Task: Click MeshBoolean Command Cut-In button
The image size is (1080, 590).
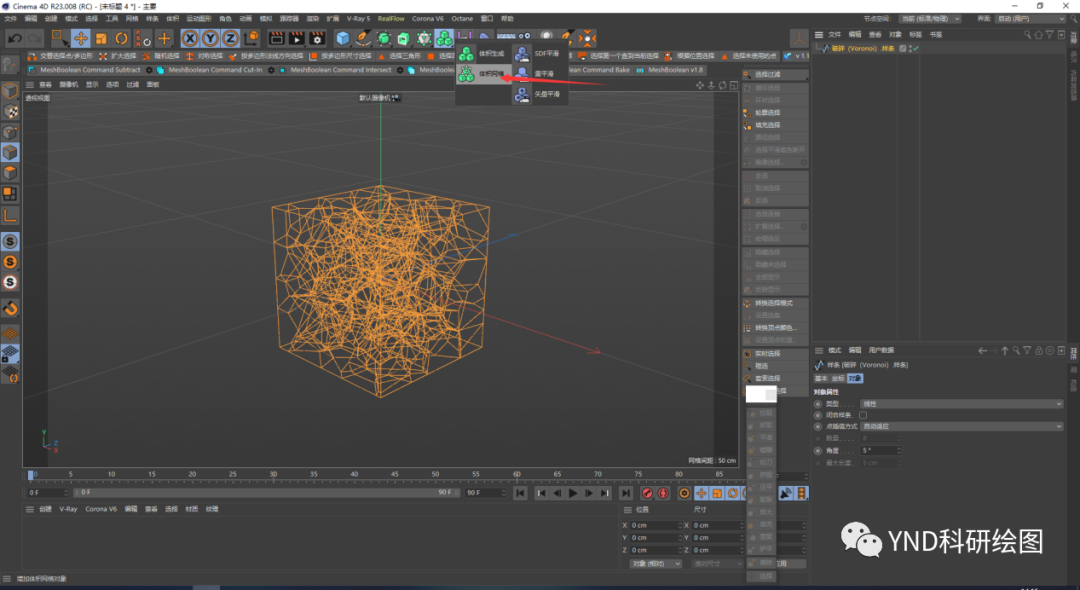Action: coord(209,70)
